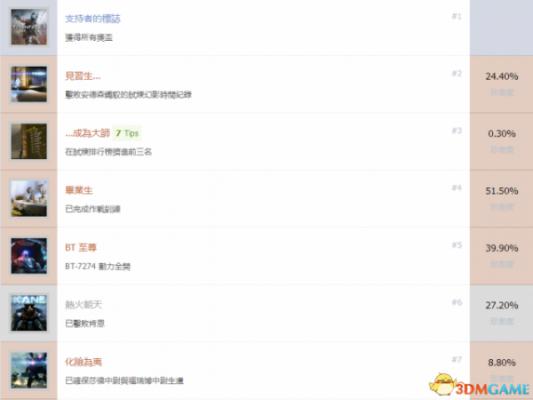This screenshot has width=533, height=400.
Task: Open the KANE boss achievement icon
Action: pos(29,313)
